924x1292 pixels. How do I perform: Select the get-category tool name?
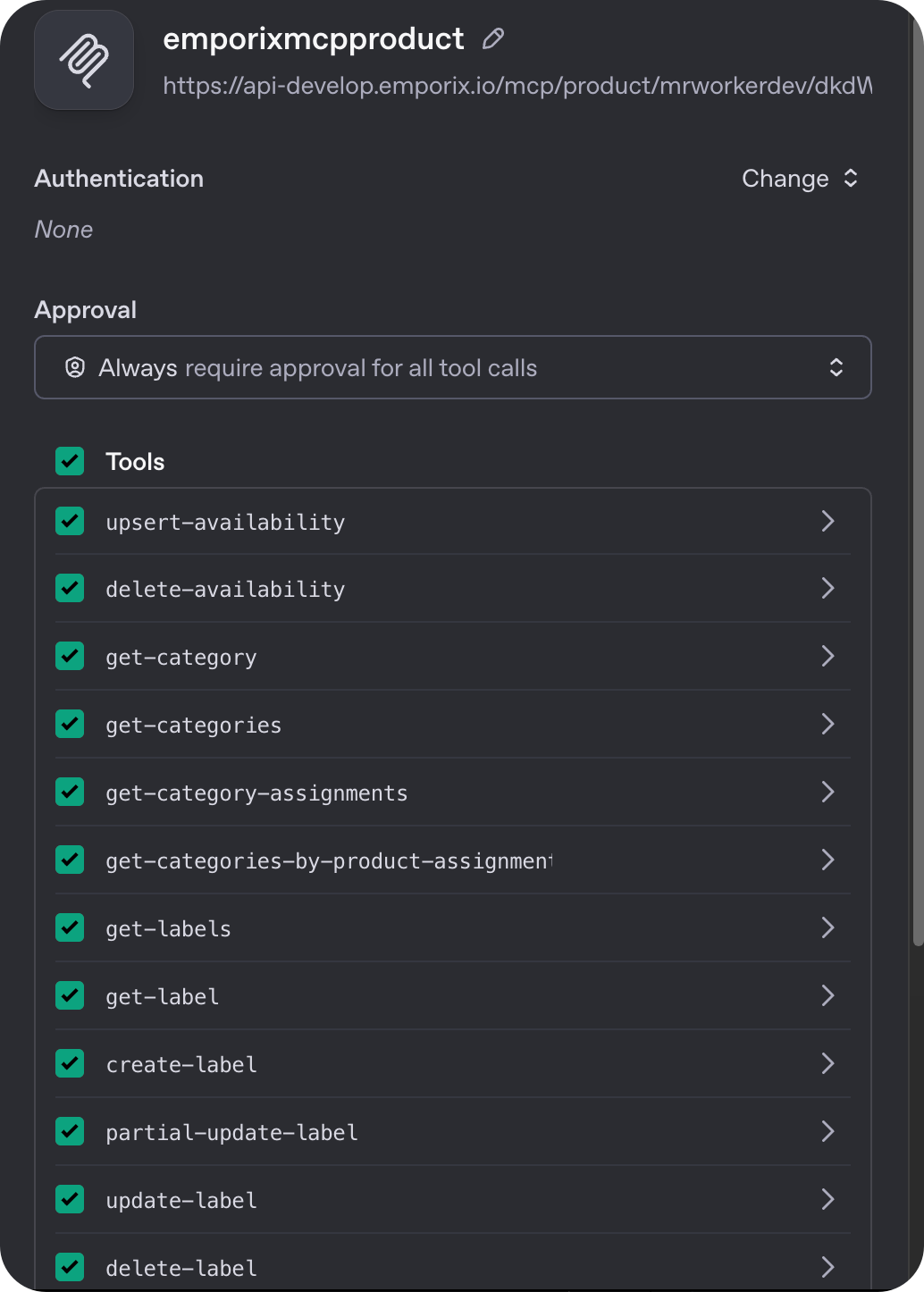coord(181,659)
